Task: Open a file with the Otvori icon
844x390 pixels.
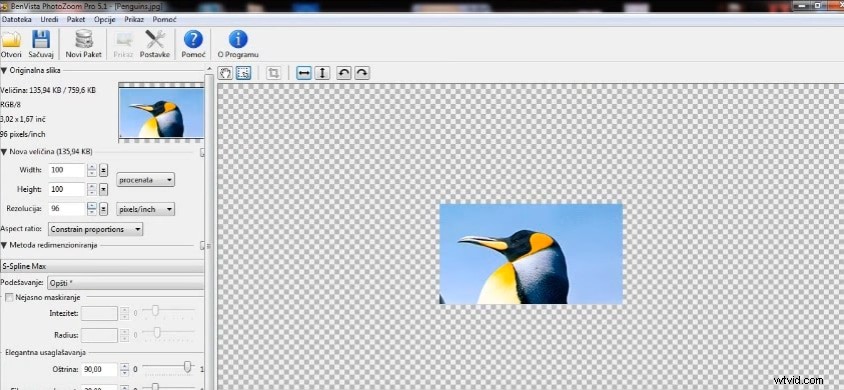Action: point(10,44)
